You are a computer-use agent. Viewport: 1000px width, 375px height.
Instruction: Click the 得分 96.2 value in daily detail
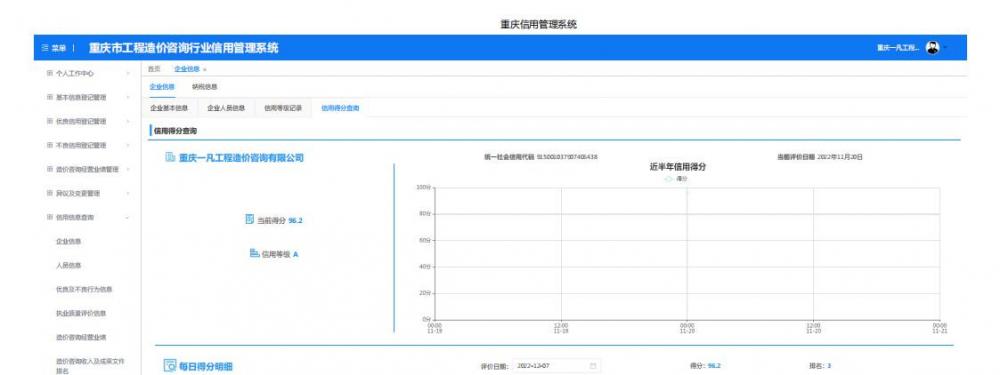tap(714, 366)
